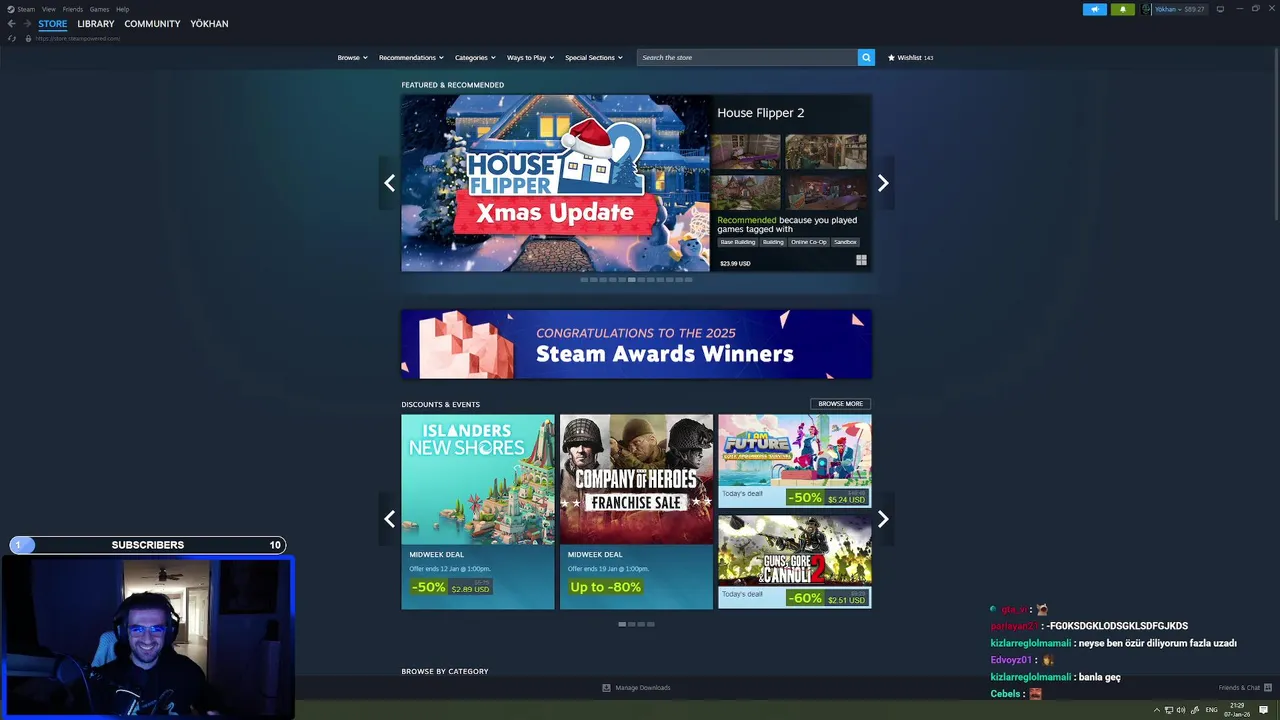Expand the Categories dropdown

[x=475, y=58]
